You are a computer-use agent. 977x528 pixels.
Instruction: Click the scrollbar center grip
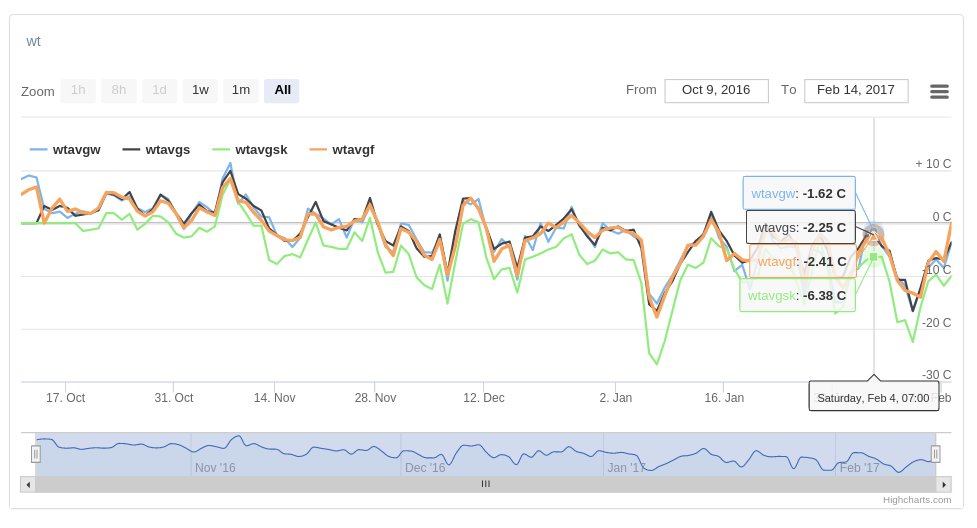pos(486,484)
